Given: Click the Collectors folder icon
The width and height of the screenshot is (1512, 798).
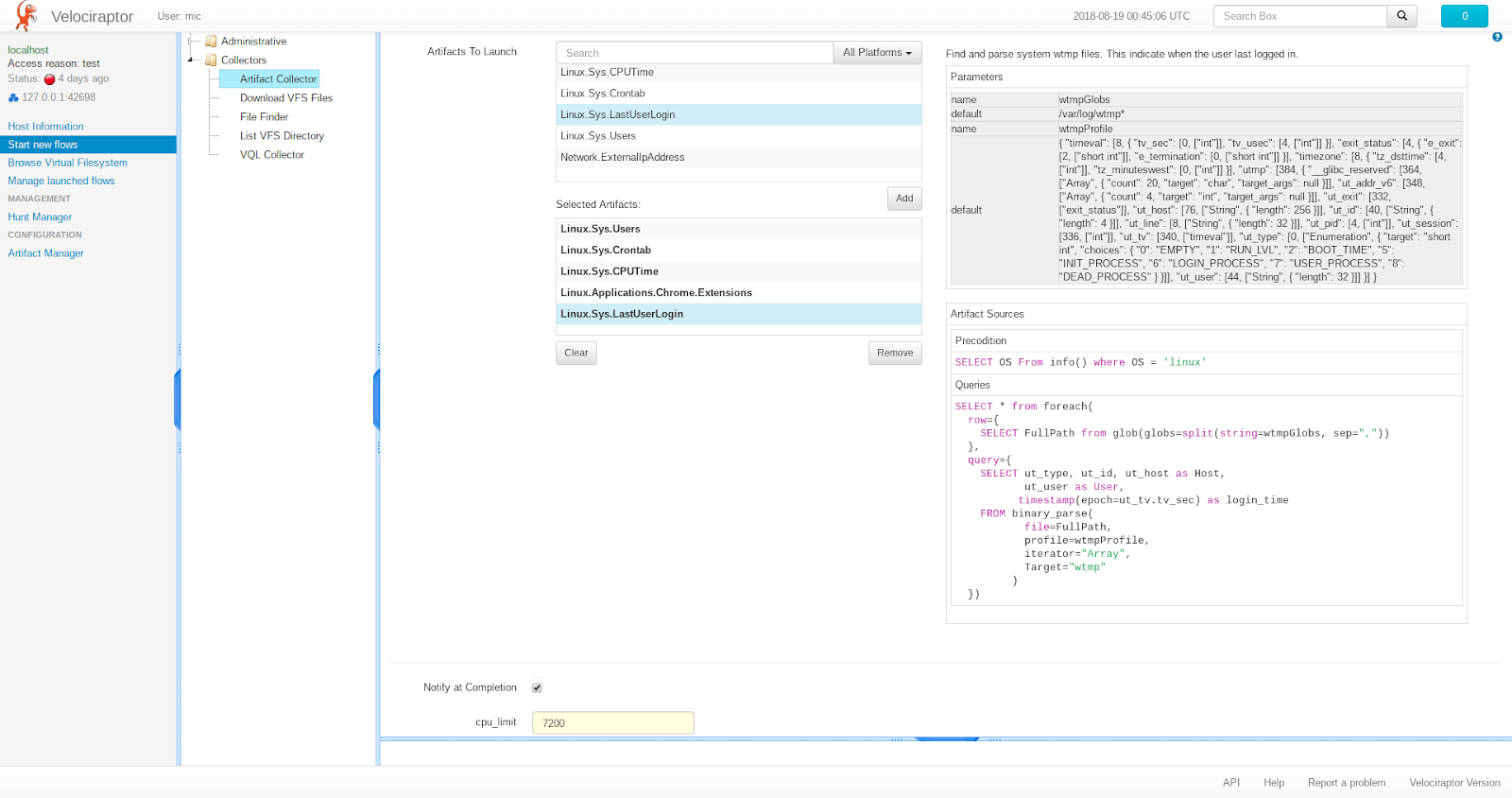Looking at the screenshot, I should pos(211,61).
